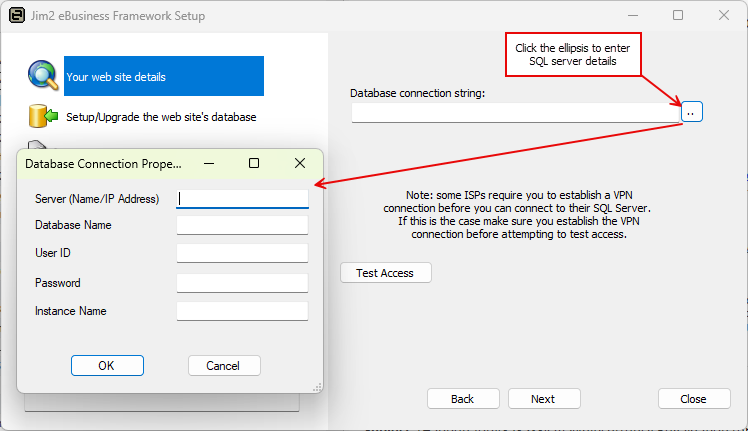
Task: Click the dialog's resize grip corner
Action: pyautogui.click(x=317, y=388)
